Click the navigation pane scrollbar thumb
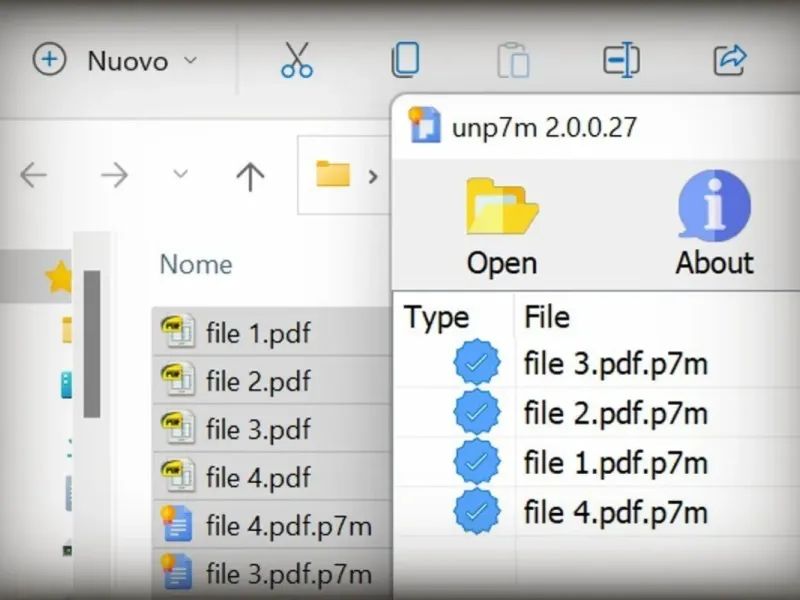 tap(92, 344)
